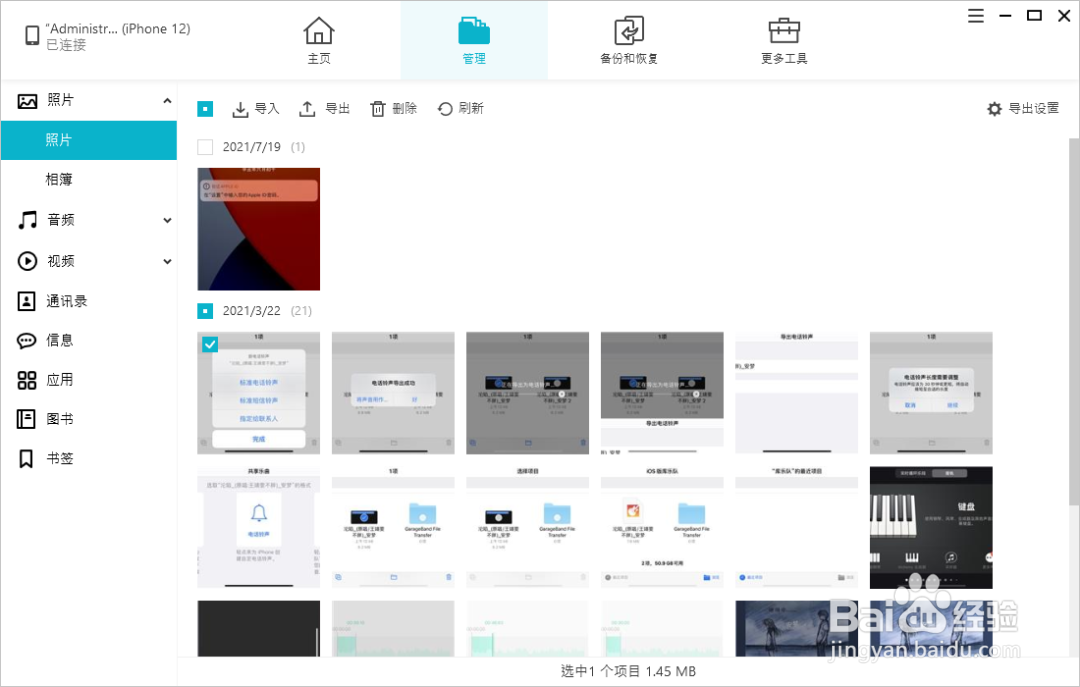Click the 照片 picture icon in the sidebar

27,101
